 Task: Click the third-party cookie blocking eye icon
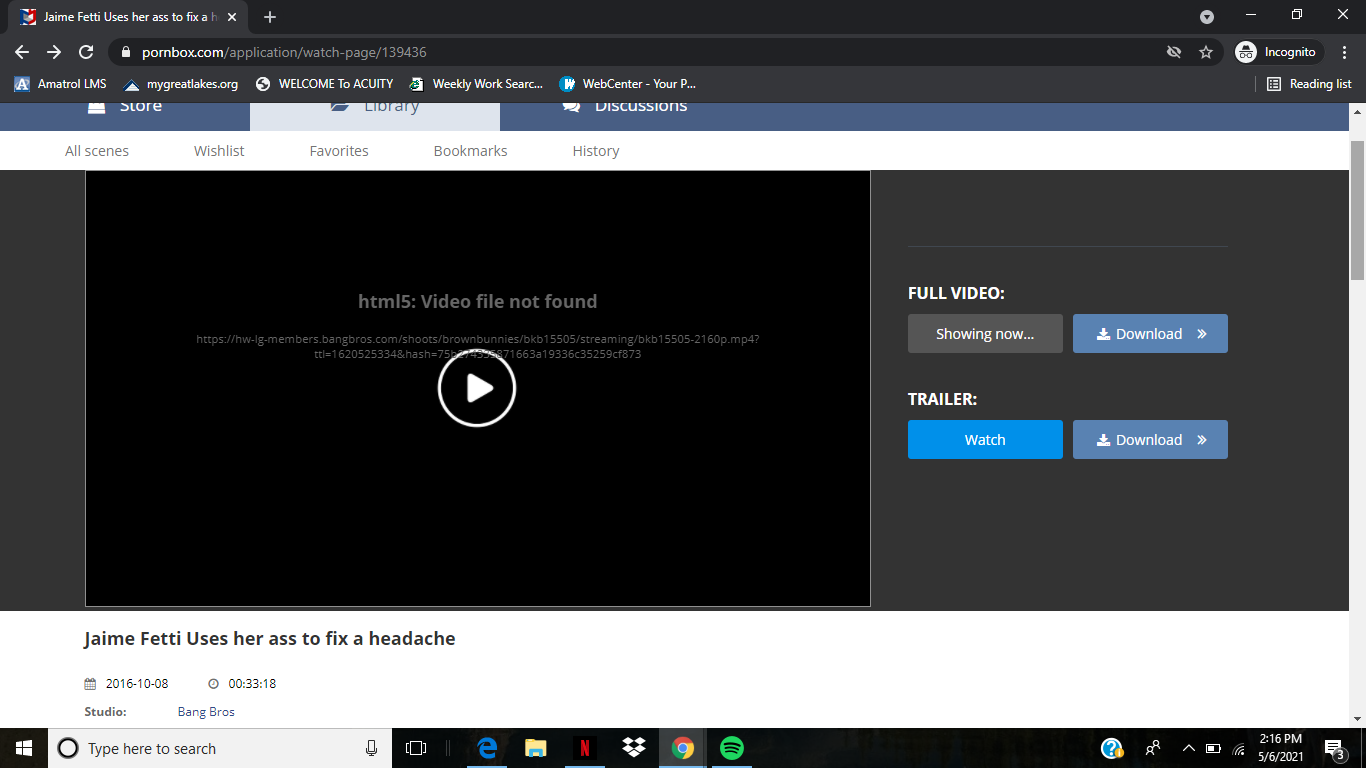coord(1174,52)
